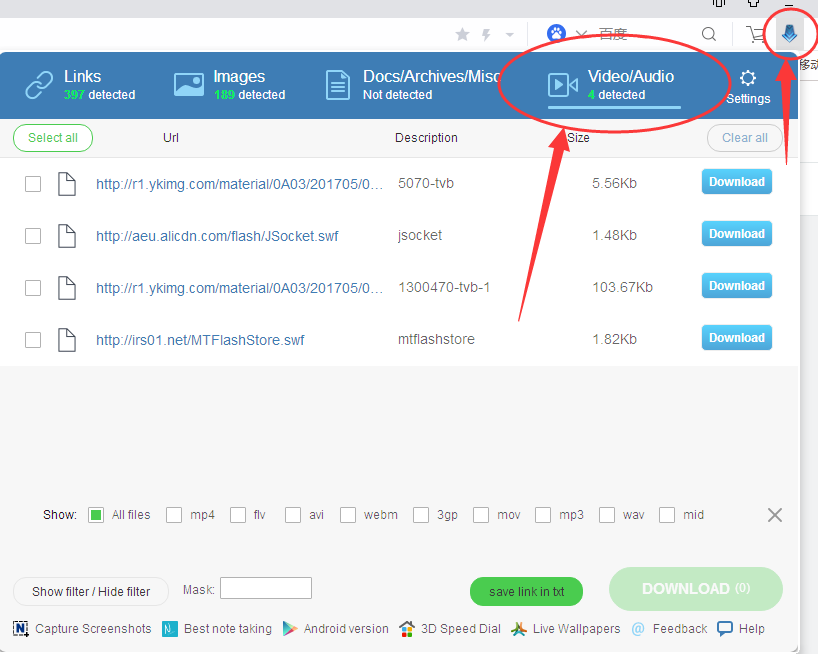Click file icon of the 5070-tvb row
Screen dimensions: 818x654
pos(67,184)
